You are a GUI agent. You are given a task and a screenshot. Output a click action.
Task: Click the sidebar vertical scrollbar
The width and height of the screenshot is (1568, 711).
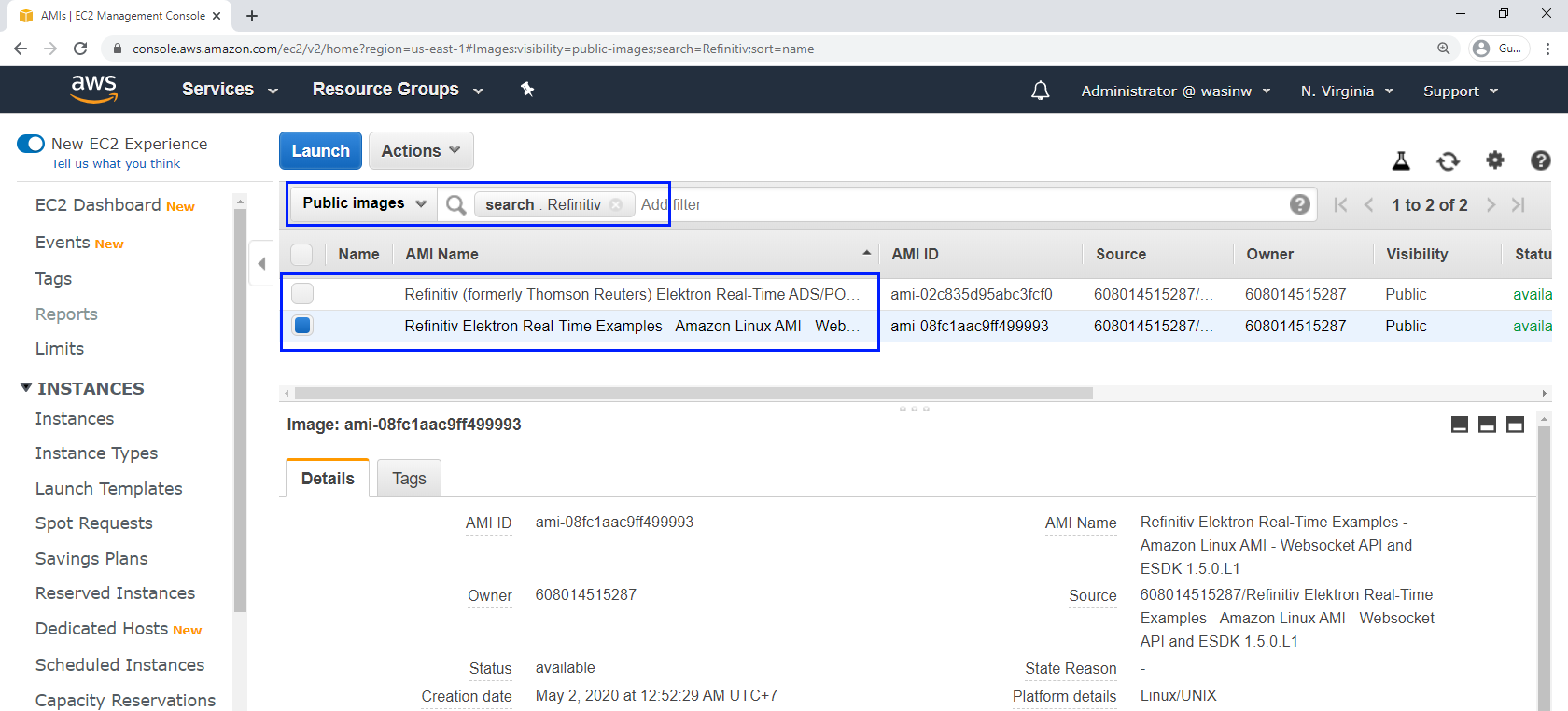point(240,411)
